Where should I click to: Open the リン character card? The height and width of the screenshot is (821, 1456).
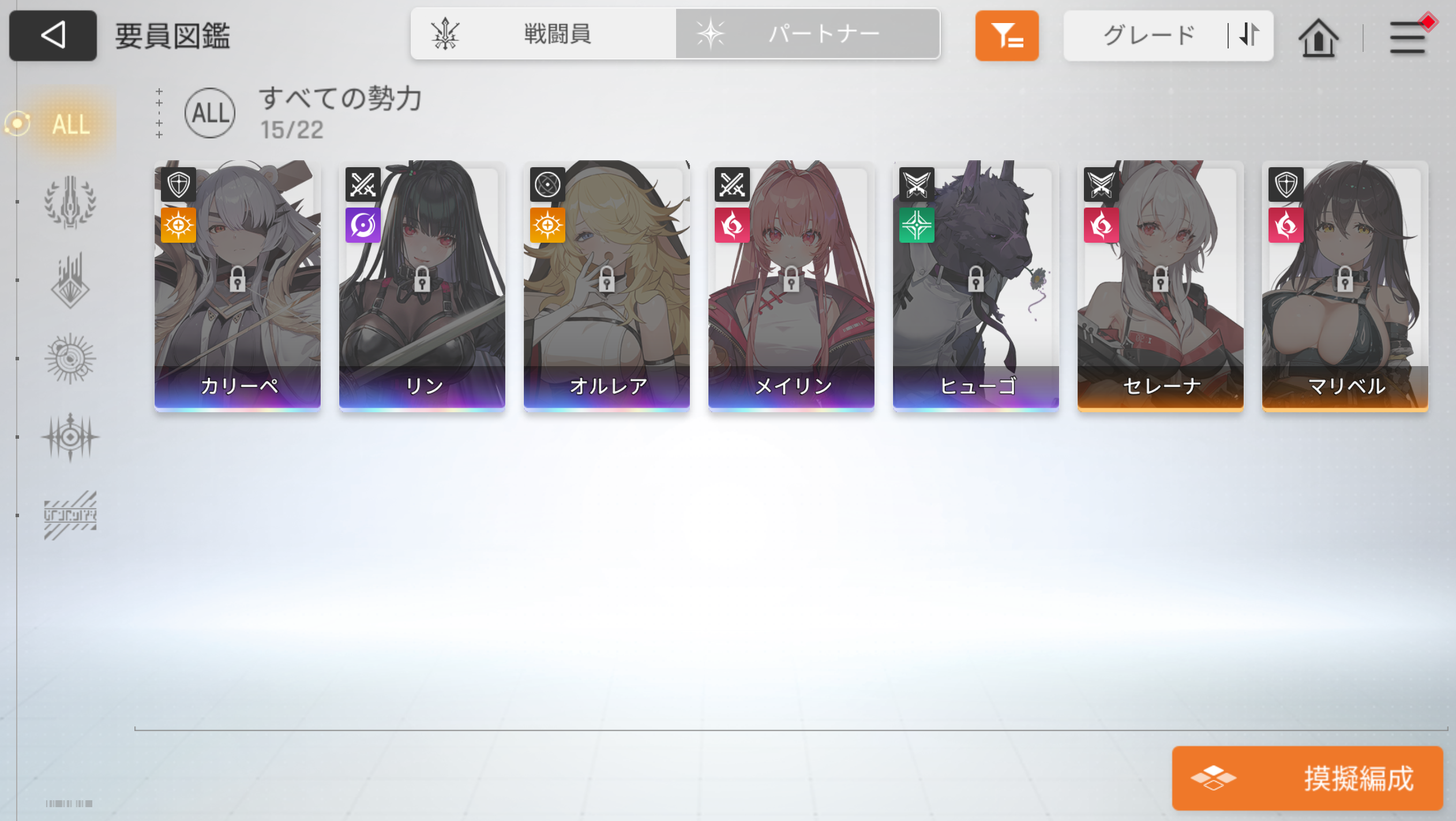point(422,286)
